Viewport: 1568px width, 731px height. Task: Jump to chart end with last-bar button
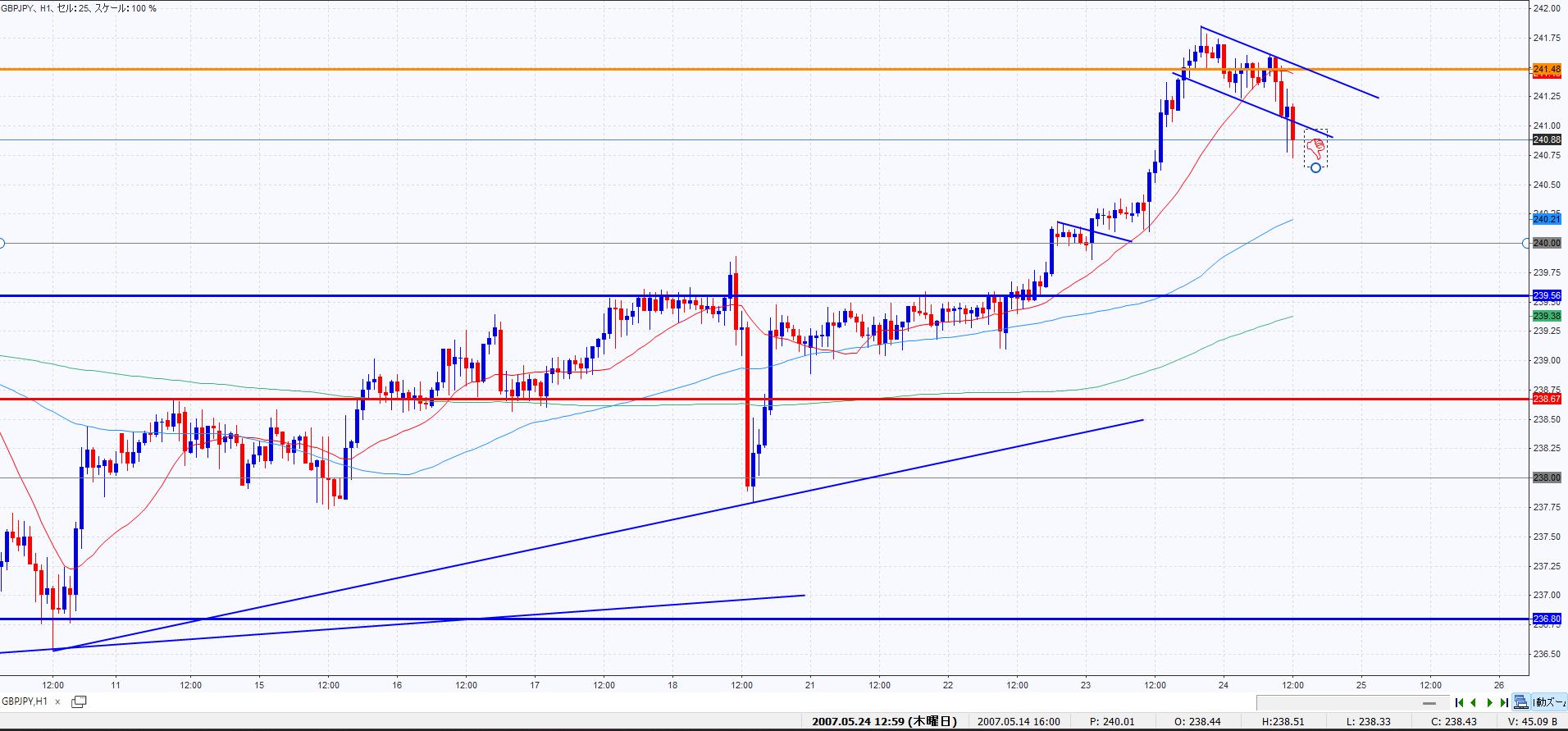point(1503,702)
